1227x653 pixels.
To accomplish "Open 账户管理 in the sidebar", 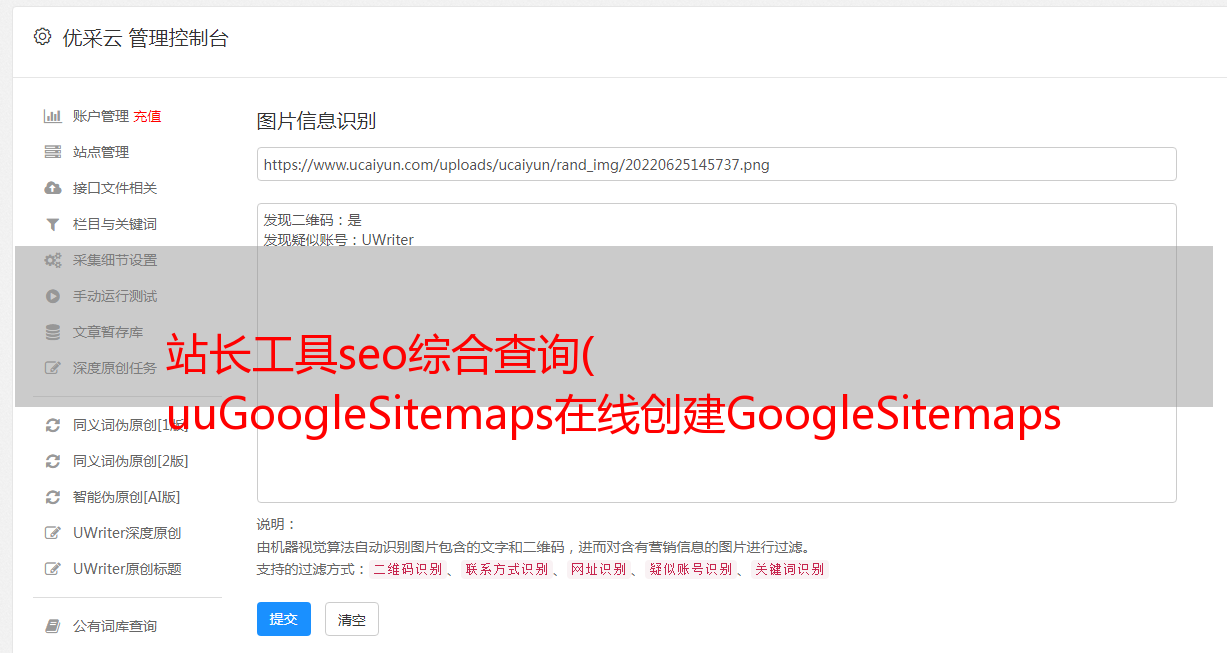I will pyautogui.click(x=101, y=116).
